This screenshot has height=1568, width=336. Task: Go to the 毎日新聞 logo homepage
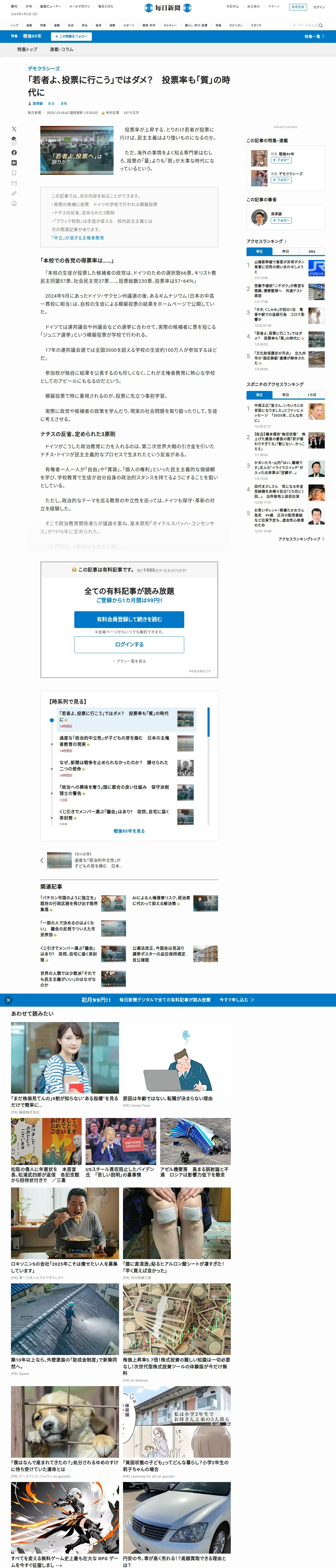pos(168,8)
